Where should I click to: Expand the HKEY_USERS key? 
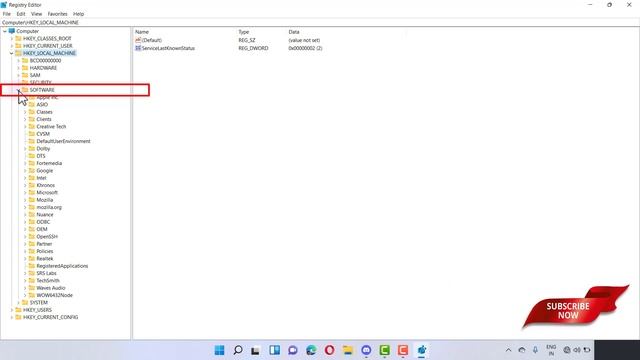point(12,310)
